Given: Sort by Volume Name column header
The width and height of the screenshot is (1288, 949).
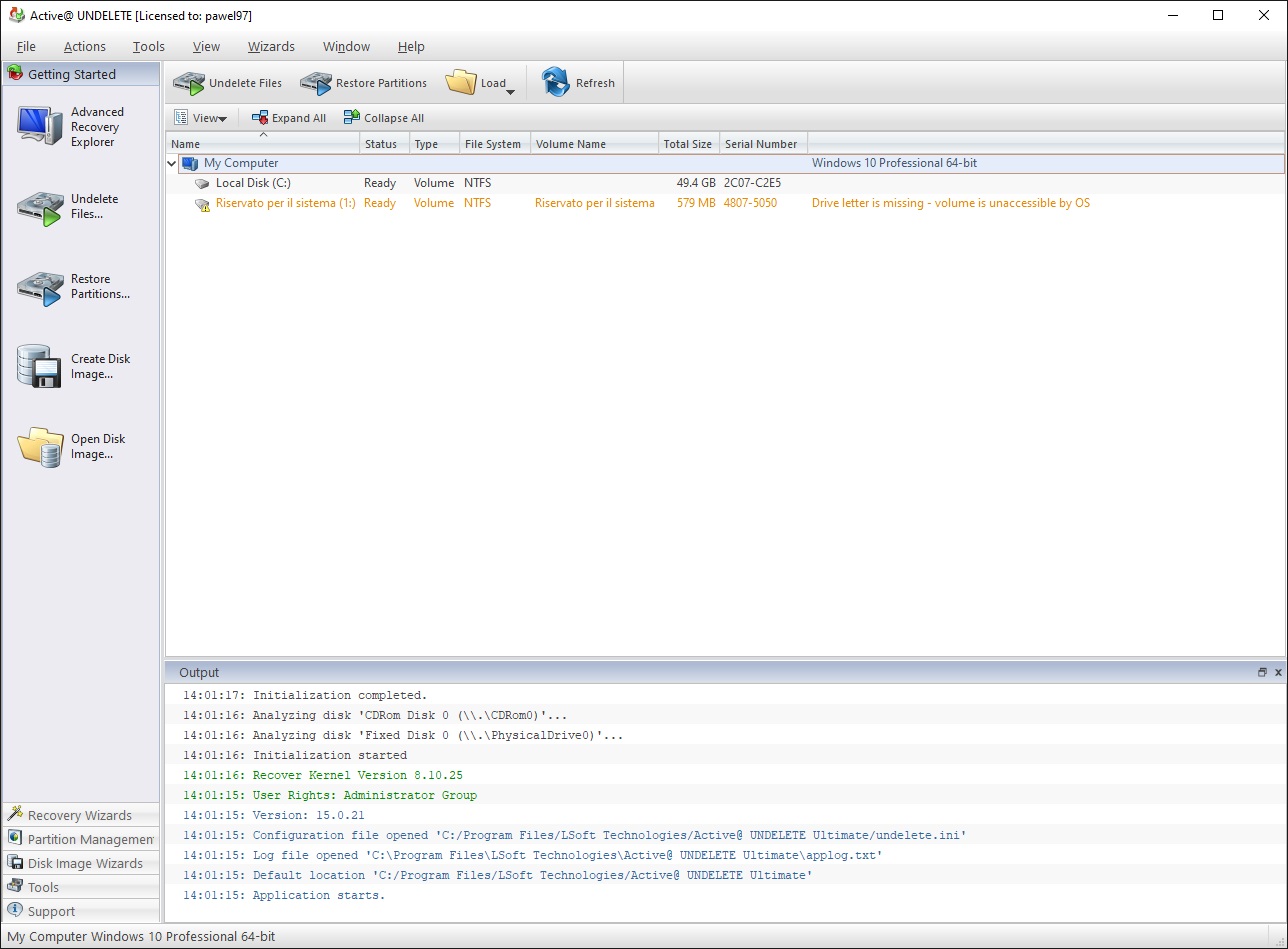Looking at the screenshot, I should tap(595, 144).
